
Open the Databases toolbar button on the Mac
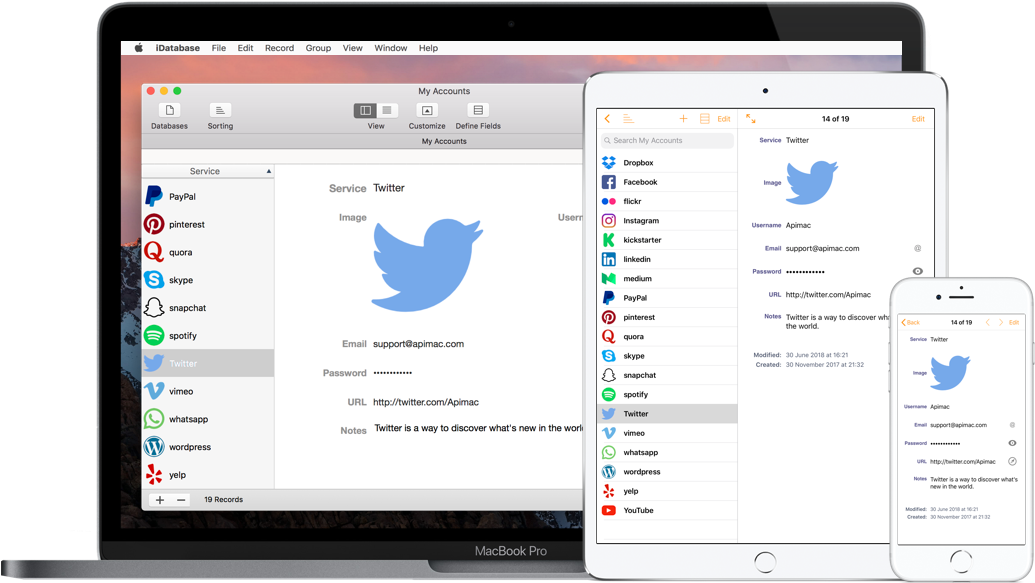(x=169, y=116)
